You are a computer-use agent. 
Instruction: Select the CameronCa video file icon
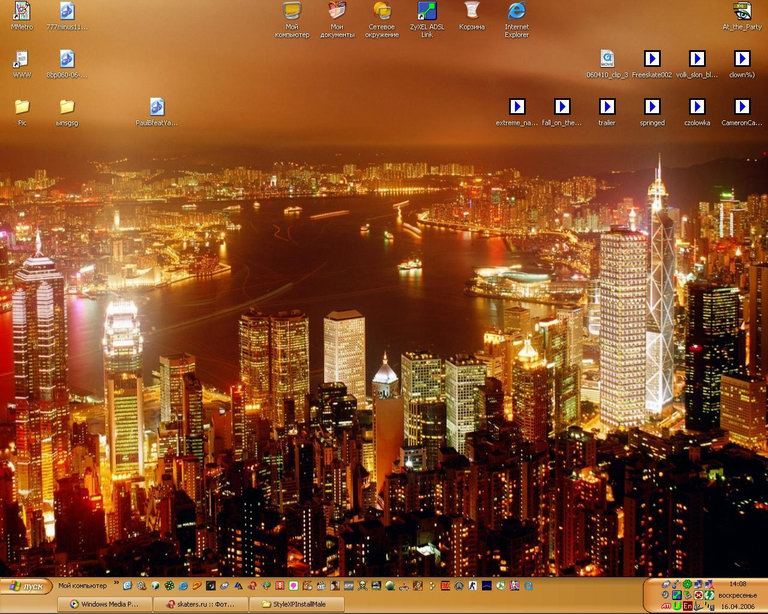click(742, 107)
